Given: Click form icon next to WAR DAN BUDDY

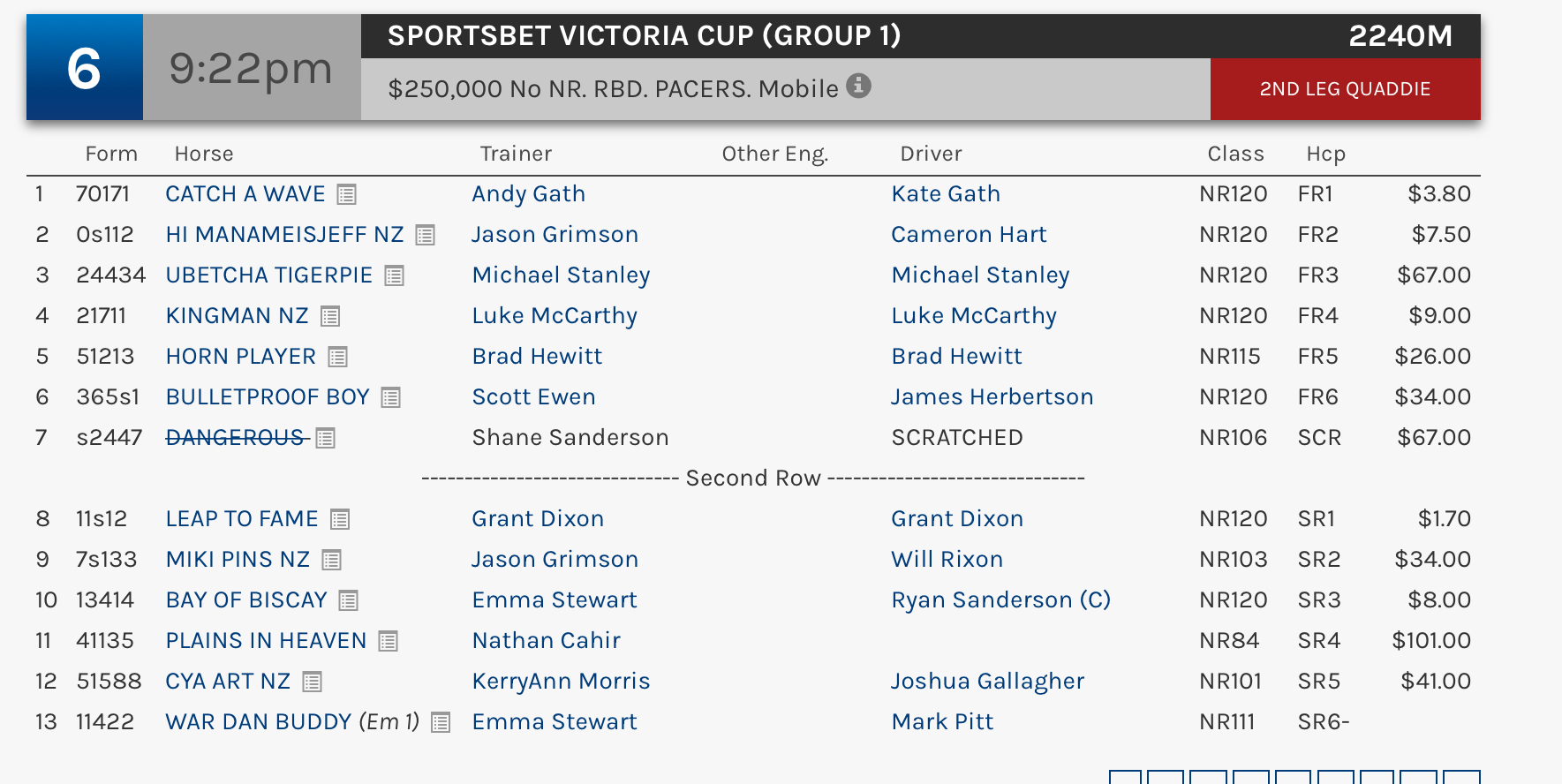Looking at the screenshot, I should tap(441, 722).
